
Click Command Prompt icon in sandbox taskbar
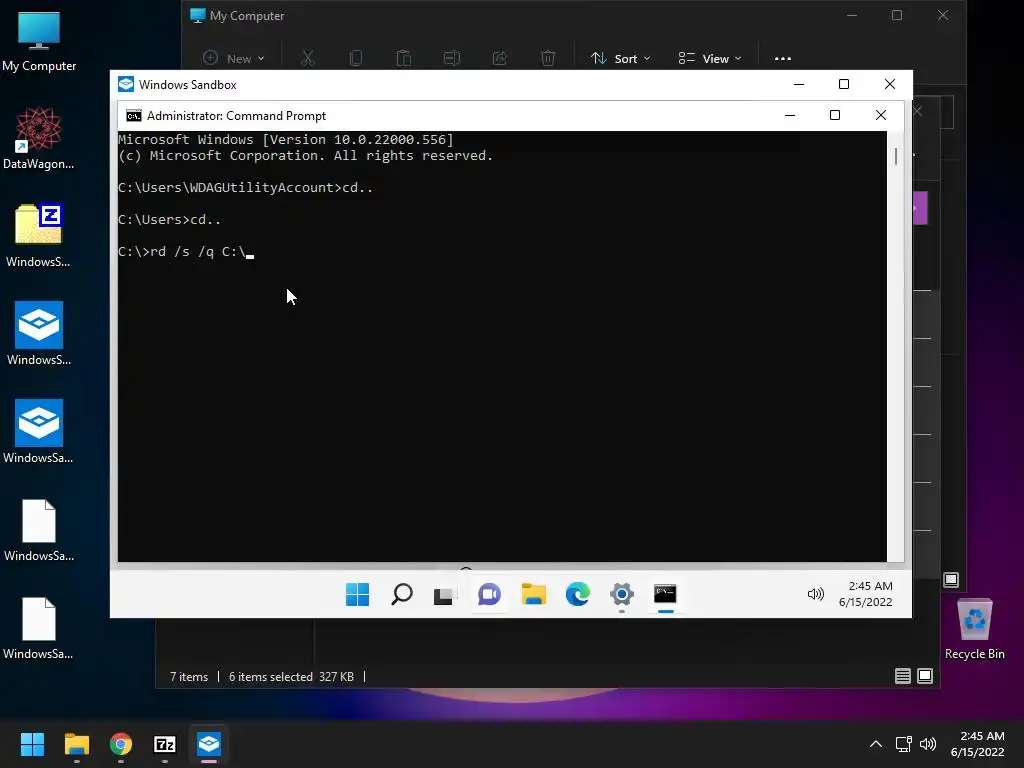click(x=665, y=594)
